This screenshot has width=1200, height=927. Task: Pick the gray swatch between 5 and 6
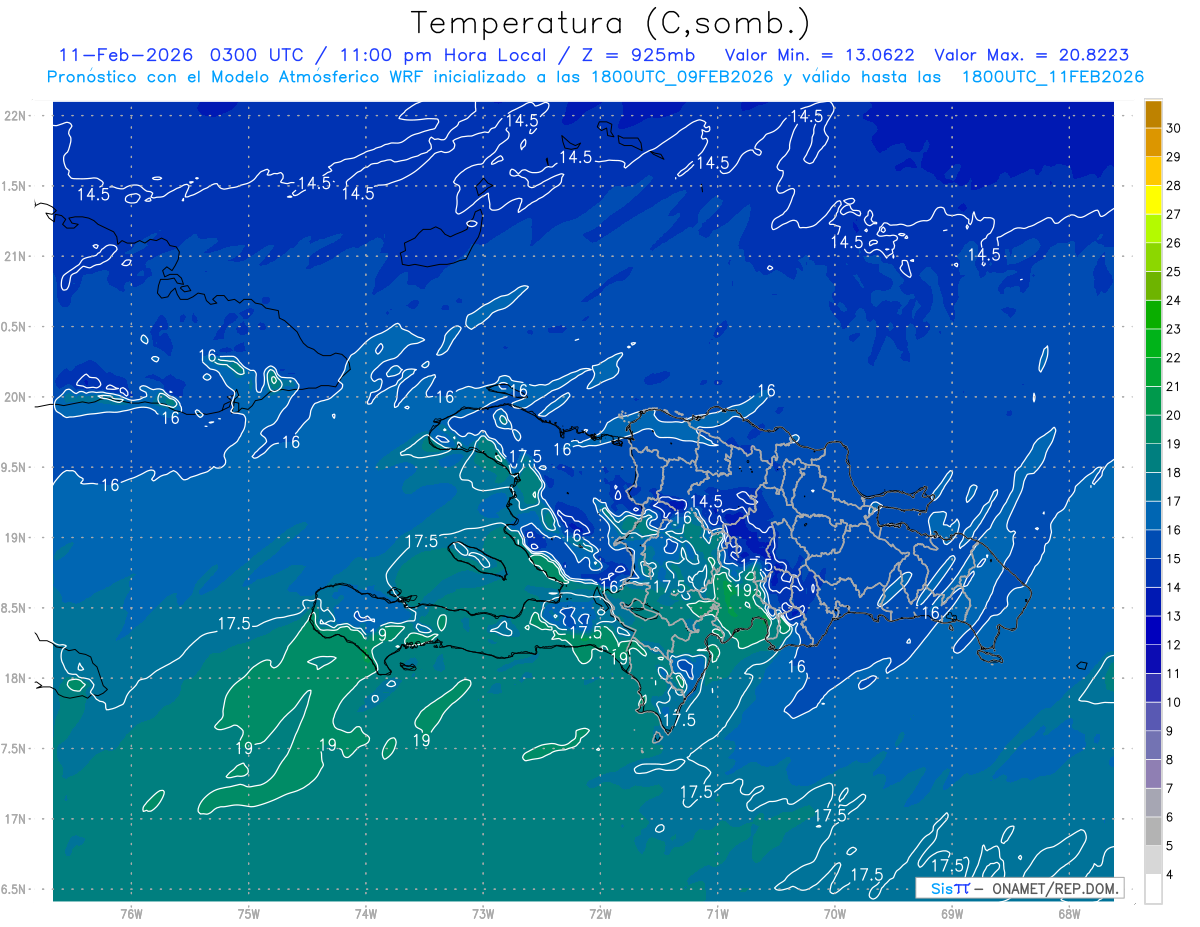[x=1153, y=832]
